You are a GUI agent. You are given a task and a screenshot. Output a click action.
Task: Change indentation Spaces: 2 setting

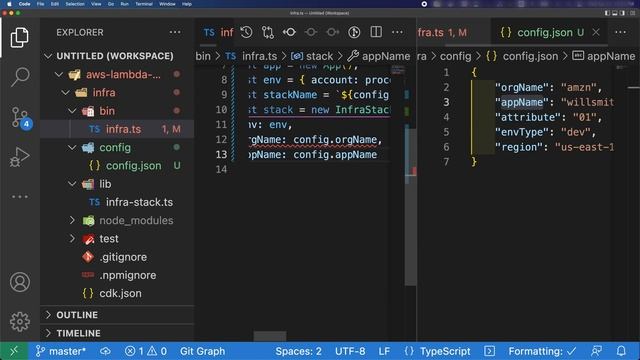click(x=298, y=351)
